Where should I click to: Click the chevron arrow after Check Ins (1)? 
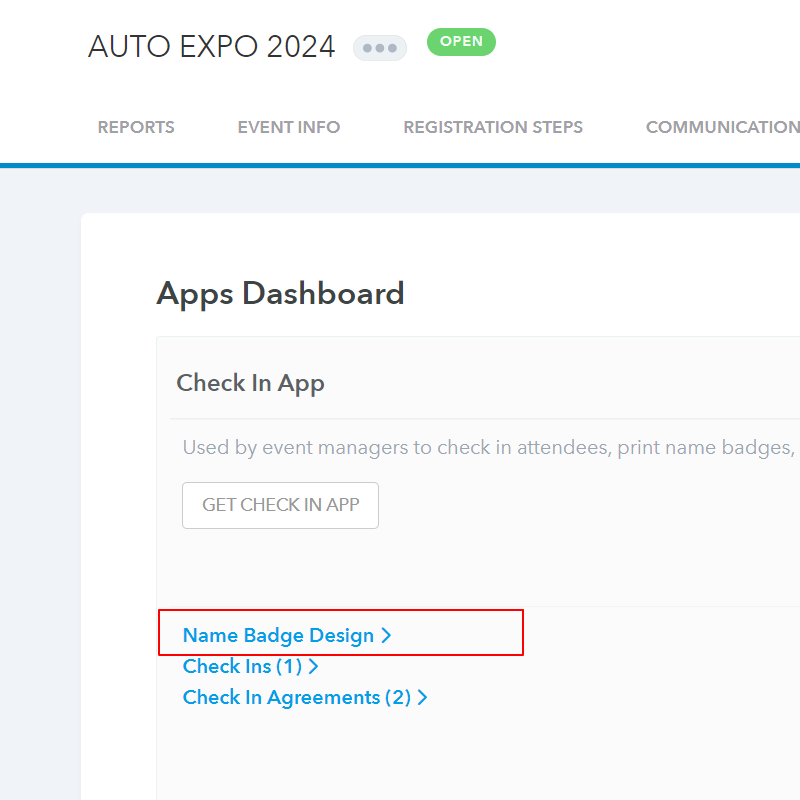pos(314,667)
